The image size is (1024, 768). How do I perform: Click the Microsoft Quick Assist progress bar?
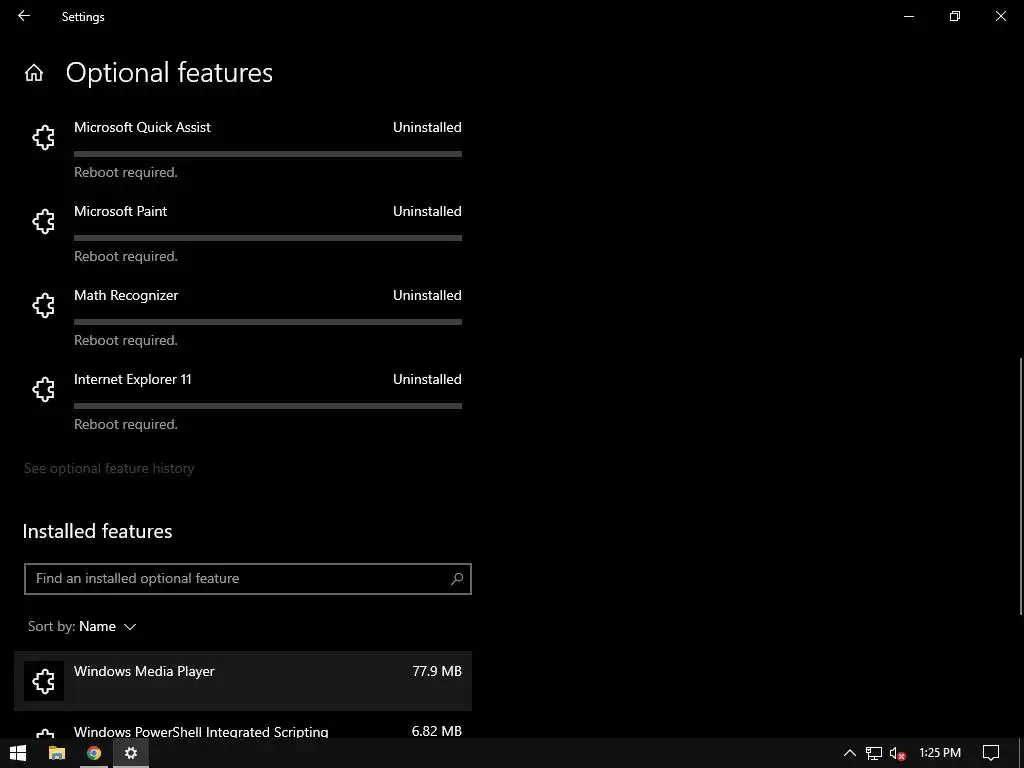pos(268,154)
